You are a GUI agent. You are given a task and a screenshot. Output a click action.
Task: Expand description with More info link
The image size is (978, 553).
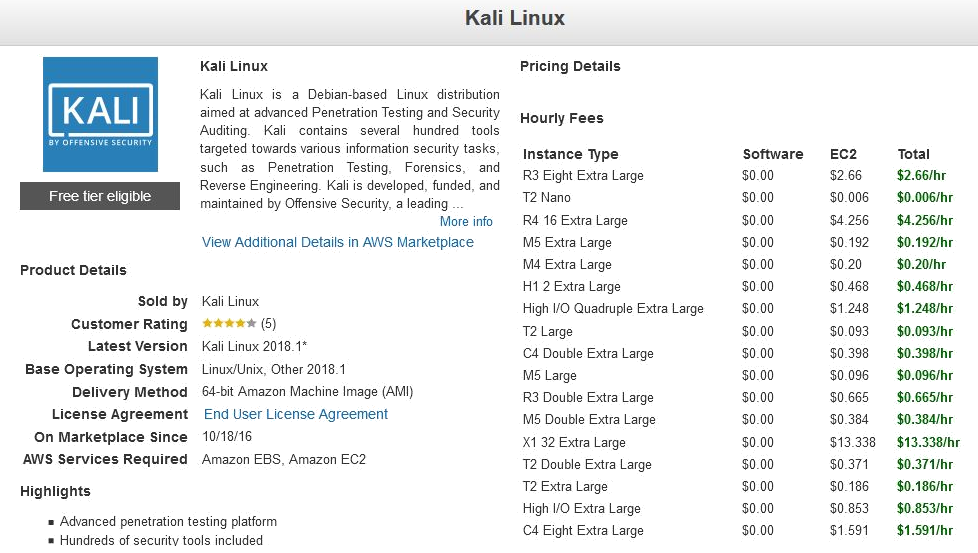pyautogui.click(x=466, y=221)
